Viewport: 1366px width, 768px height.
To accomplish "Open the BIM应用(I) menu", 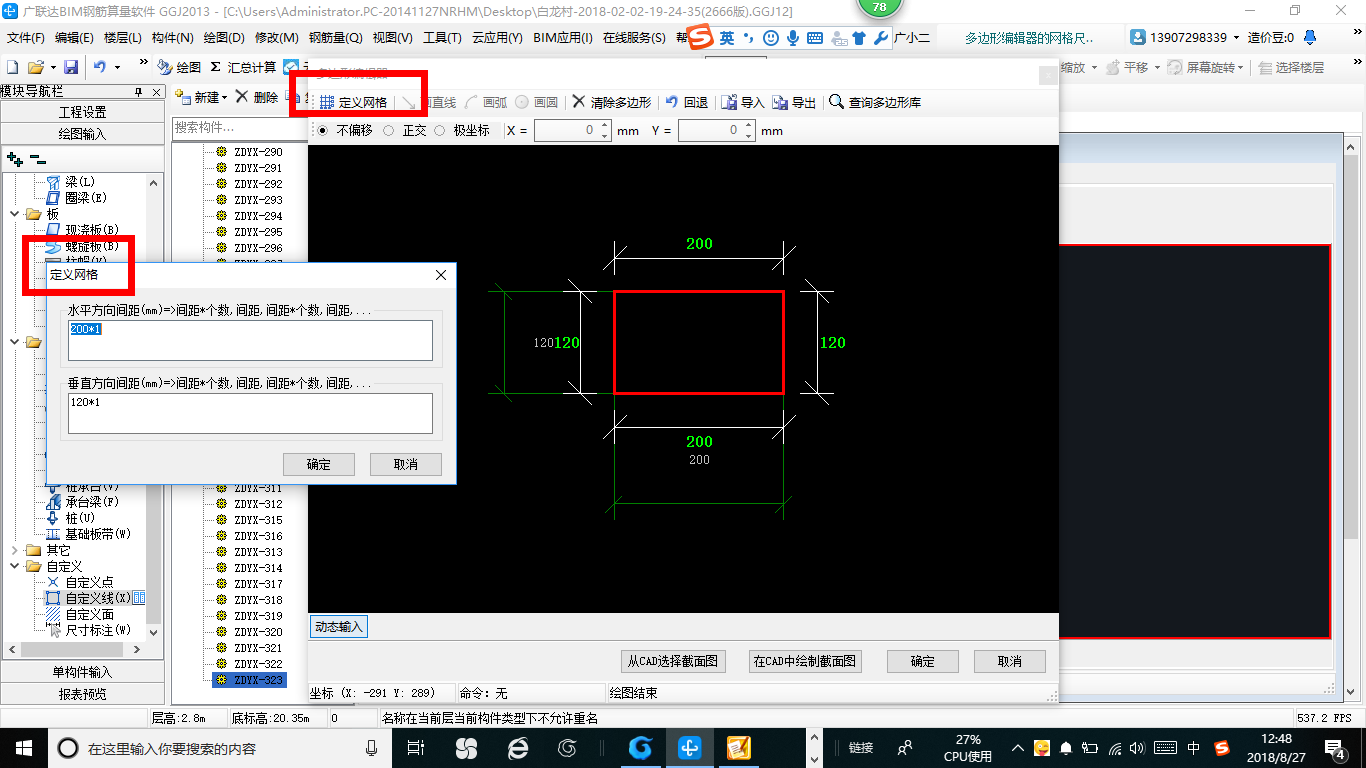I will (563, 38).
